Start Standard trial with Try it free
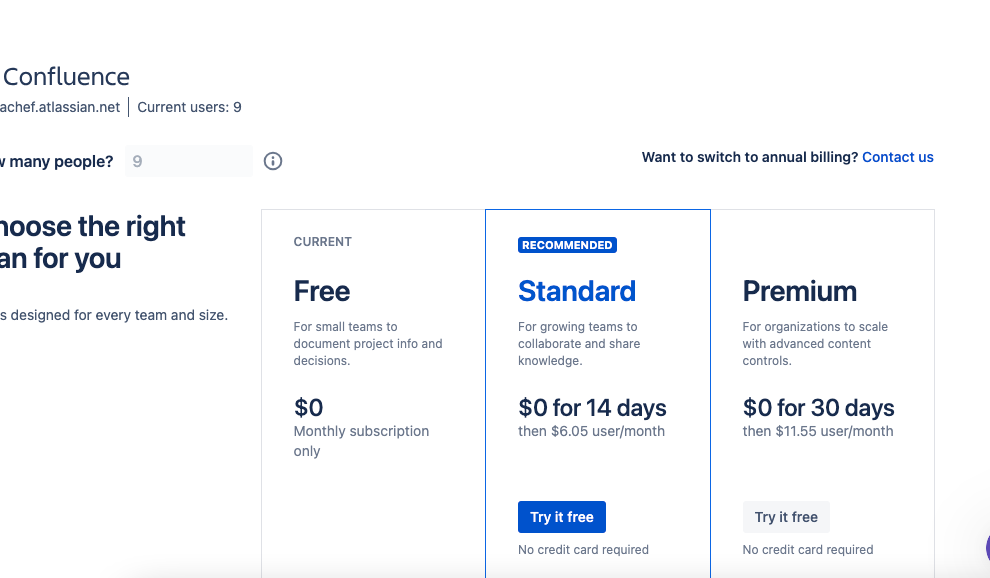 (x=562, y=517)
